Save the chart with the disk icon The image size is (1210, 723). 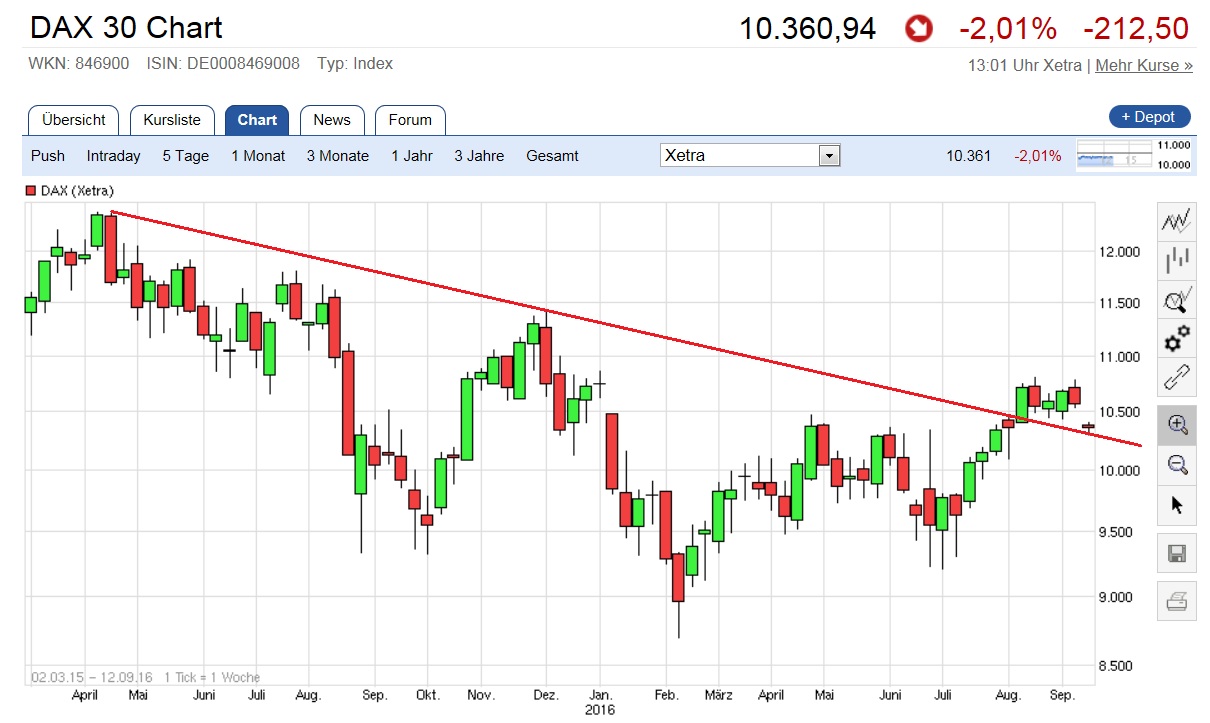click(1176, 551)
